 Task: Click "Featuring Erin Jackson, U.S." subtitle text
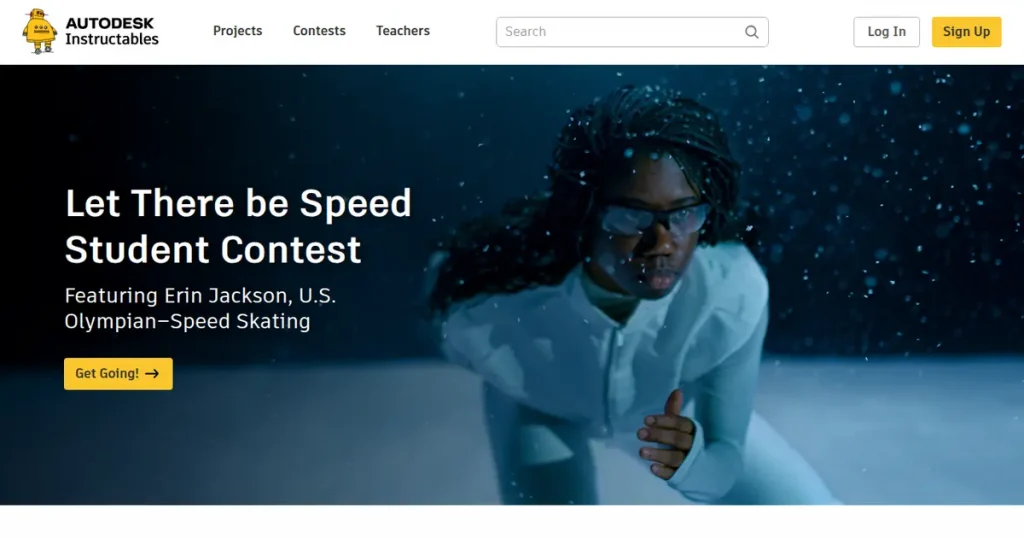200,296
